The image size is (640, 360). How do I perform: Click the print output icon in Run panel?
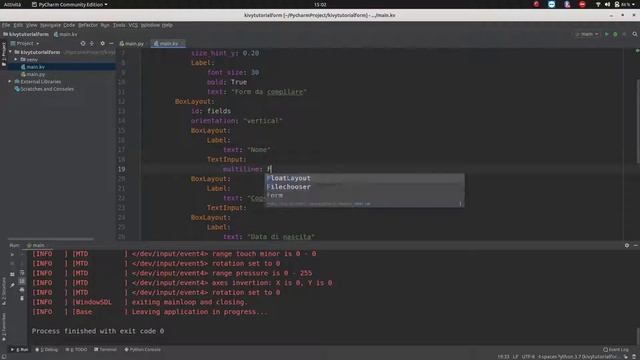click(22, 290)
